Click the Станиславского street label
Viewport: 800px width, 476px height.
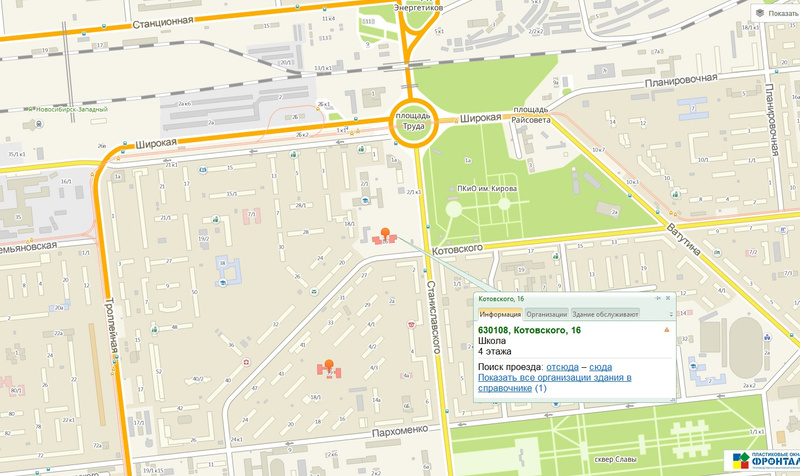coord(433,317)
